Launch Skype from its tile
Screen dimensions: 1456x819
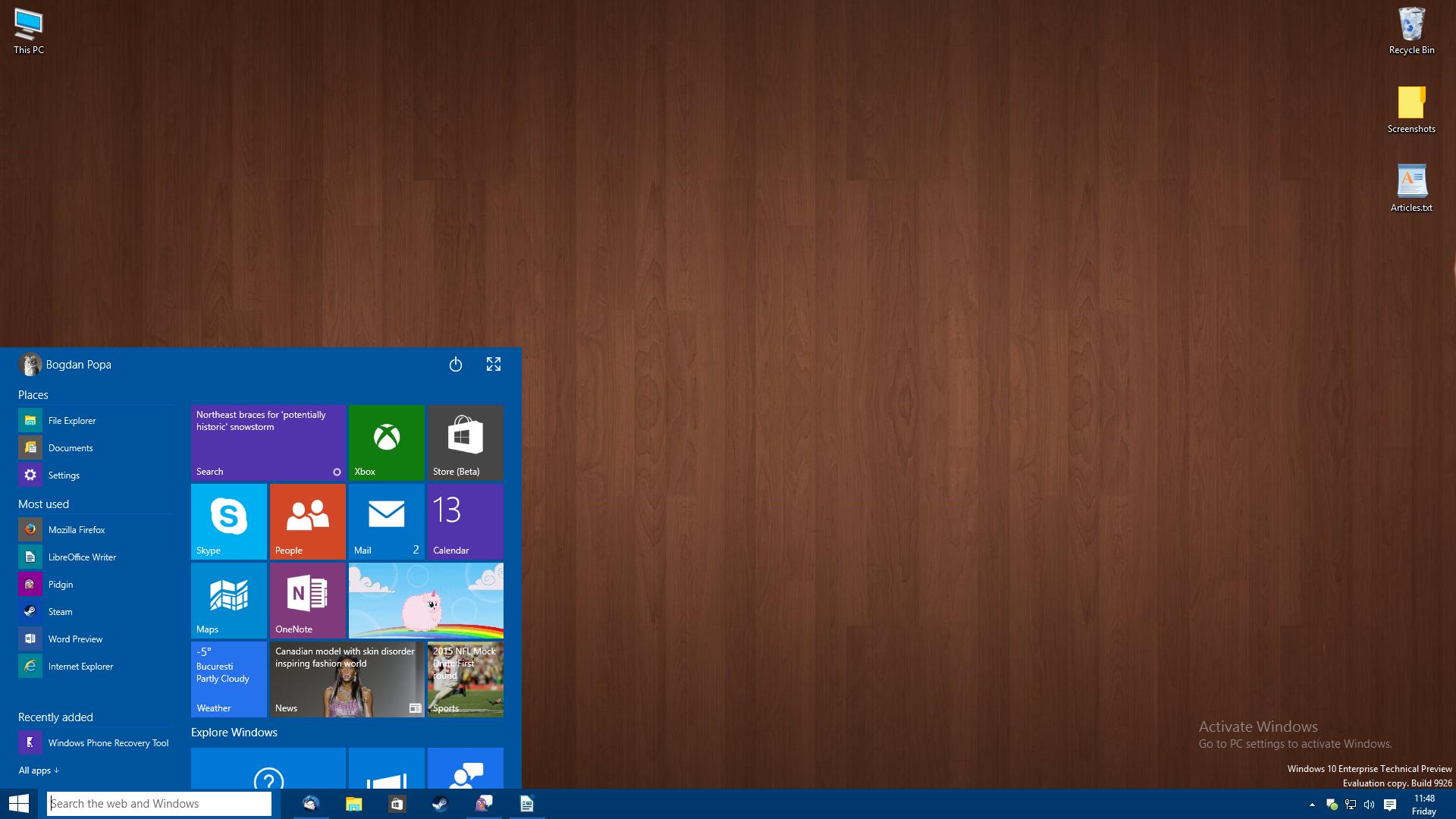pyautogui.click(x=228, y=521)
